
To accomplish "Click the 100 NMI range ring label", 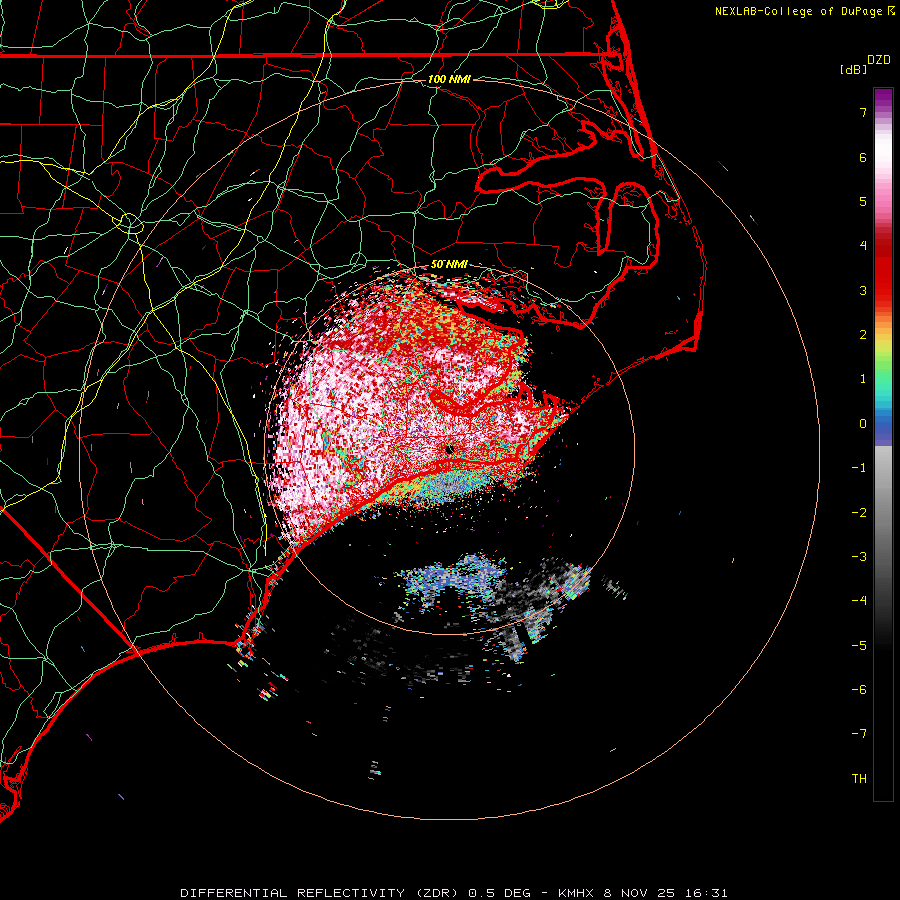I will pos(449,79).
